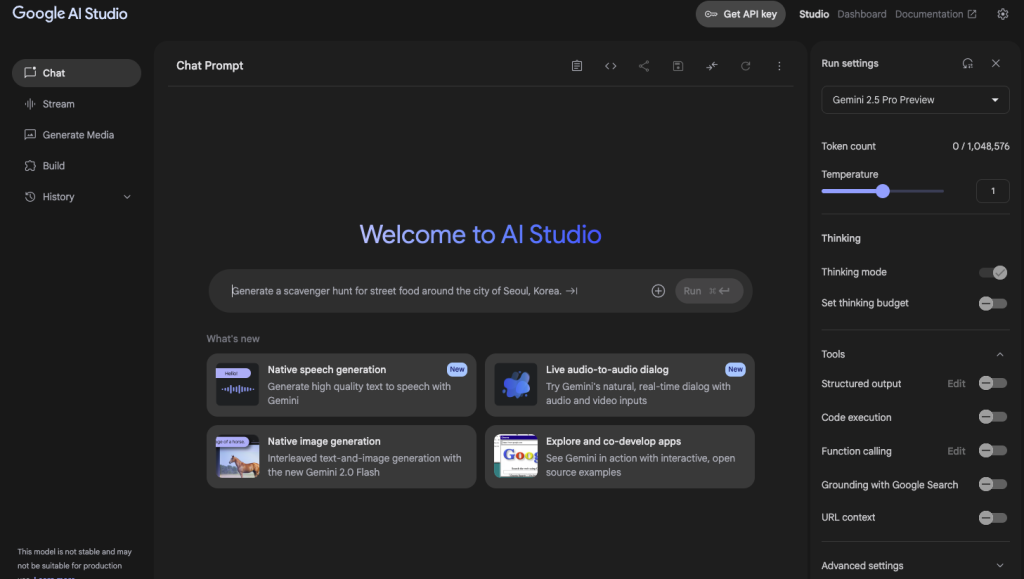Collapse the Tools section

1000,354
